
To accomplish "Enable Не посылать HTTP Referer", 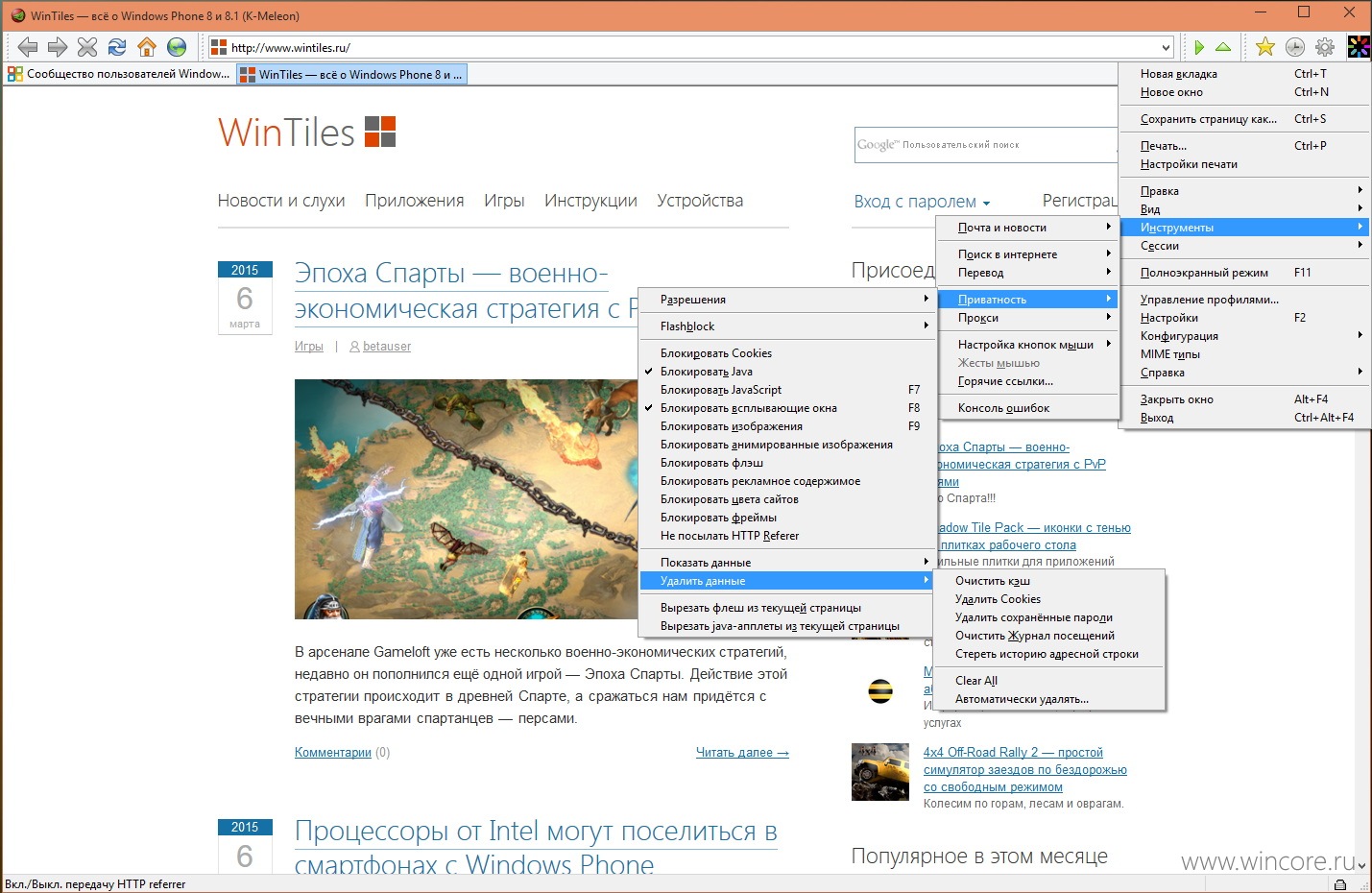I will pyautogui.click(x=787, y=536).
